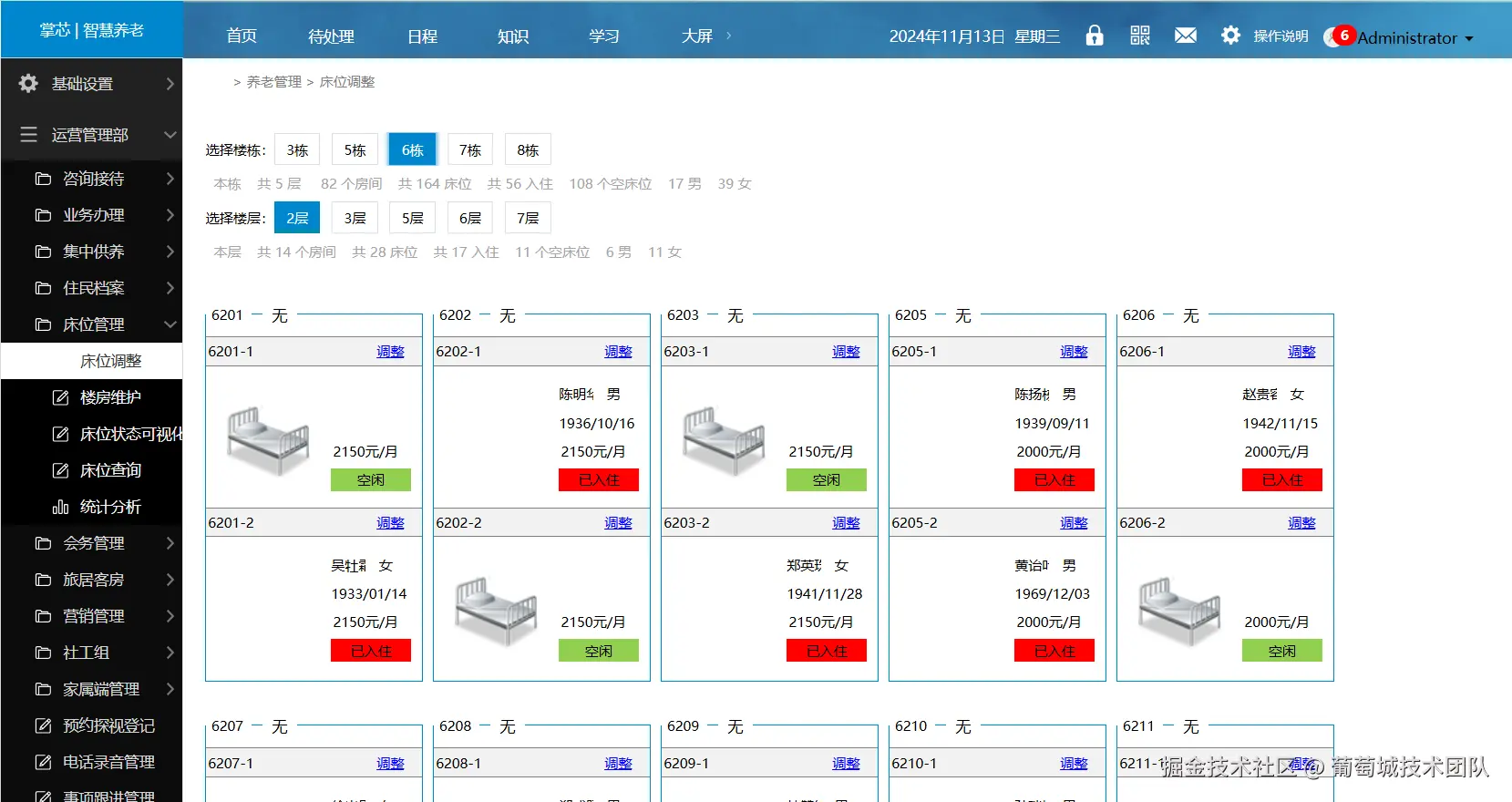Screen dimensions: 1512x802
Task: Click the 业务办理 folder icon
Action: [x=43, y=215]
